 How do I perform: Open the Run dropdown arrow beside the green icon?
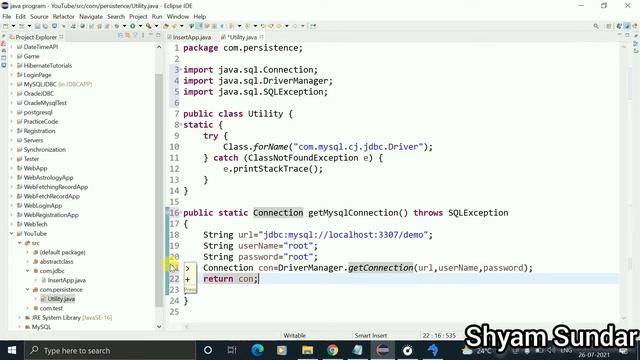(140, 26)
